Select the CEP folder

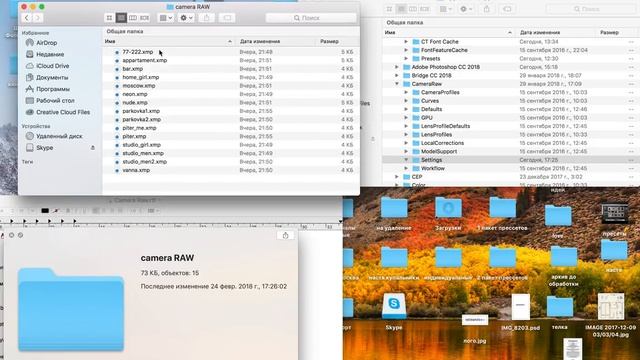click(417, 177)
